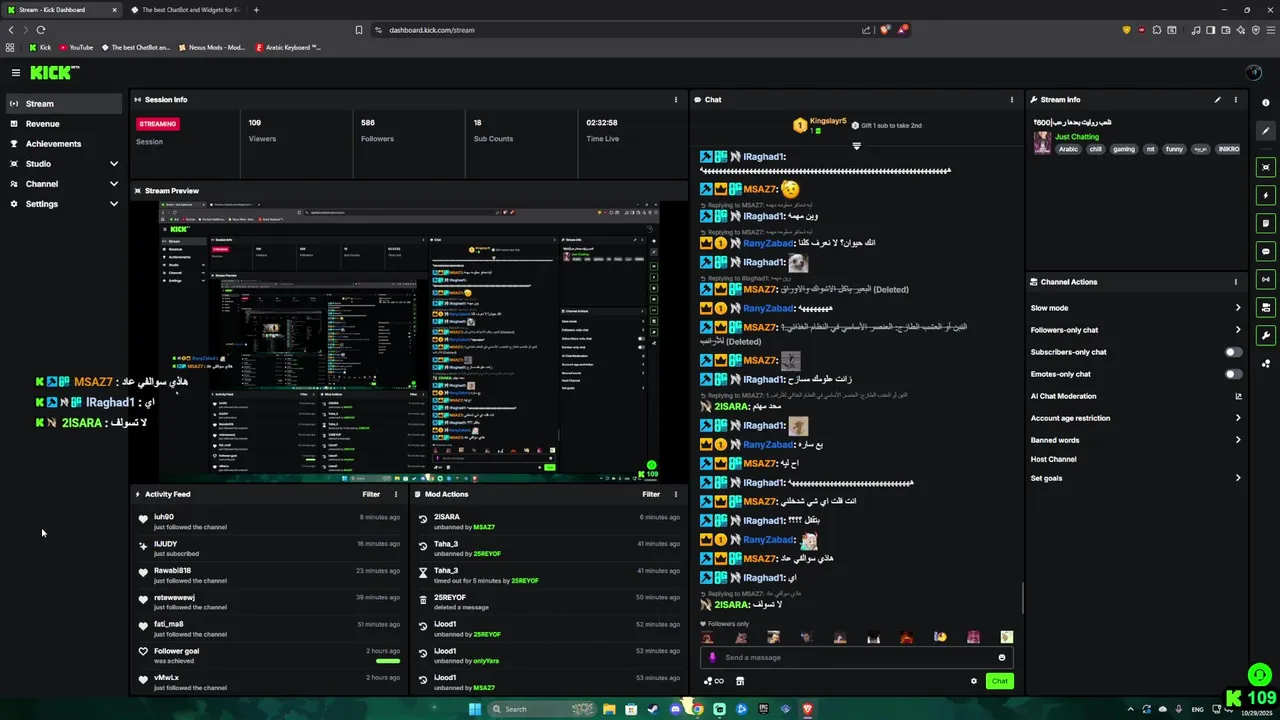
Task: Open Revenue in the left sidebar
Action: [64, 124]
